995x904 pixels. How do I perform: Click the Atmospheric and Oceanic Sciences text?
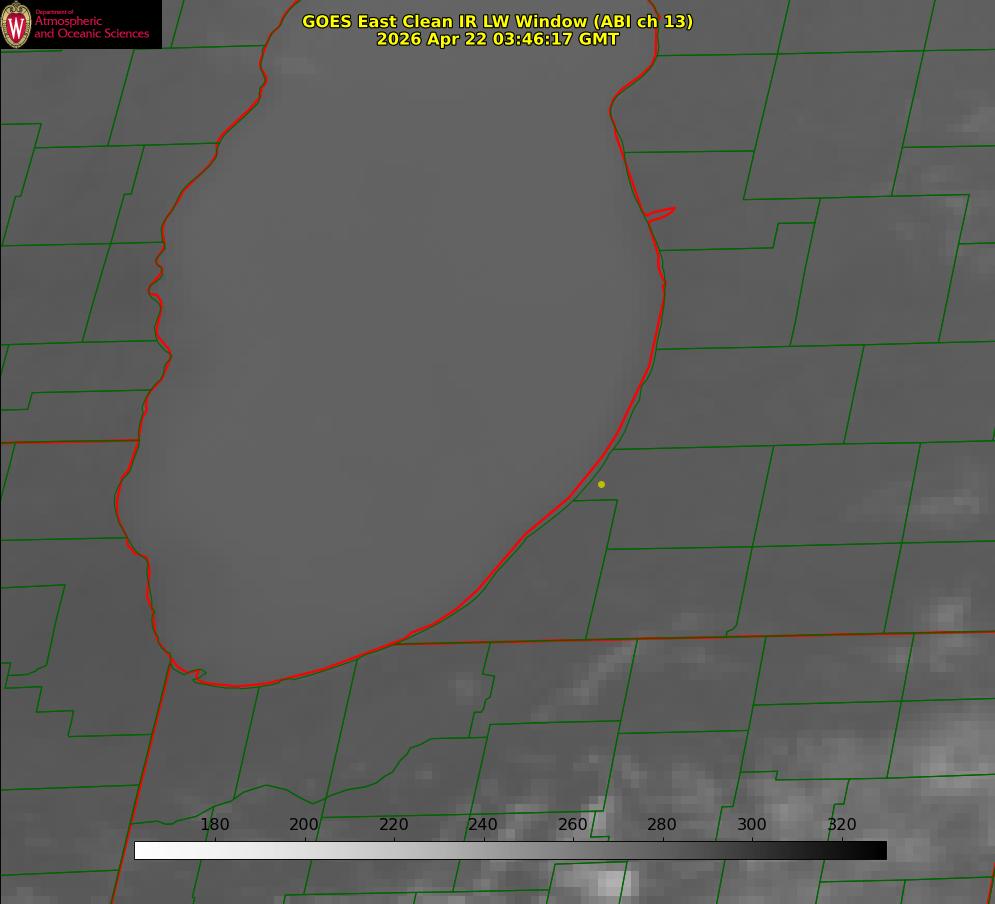[x=91, y=27]
